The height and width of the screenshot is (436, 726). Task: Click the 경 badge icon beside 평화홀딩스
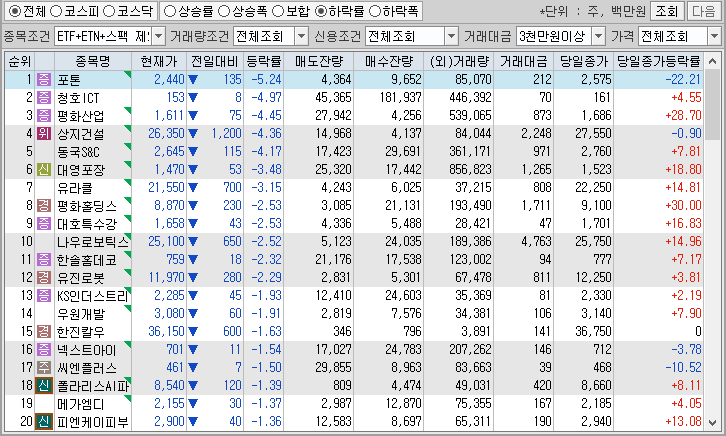click(44, 206)
